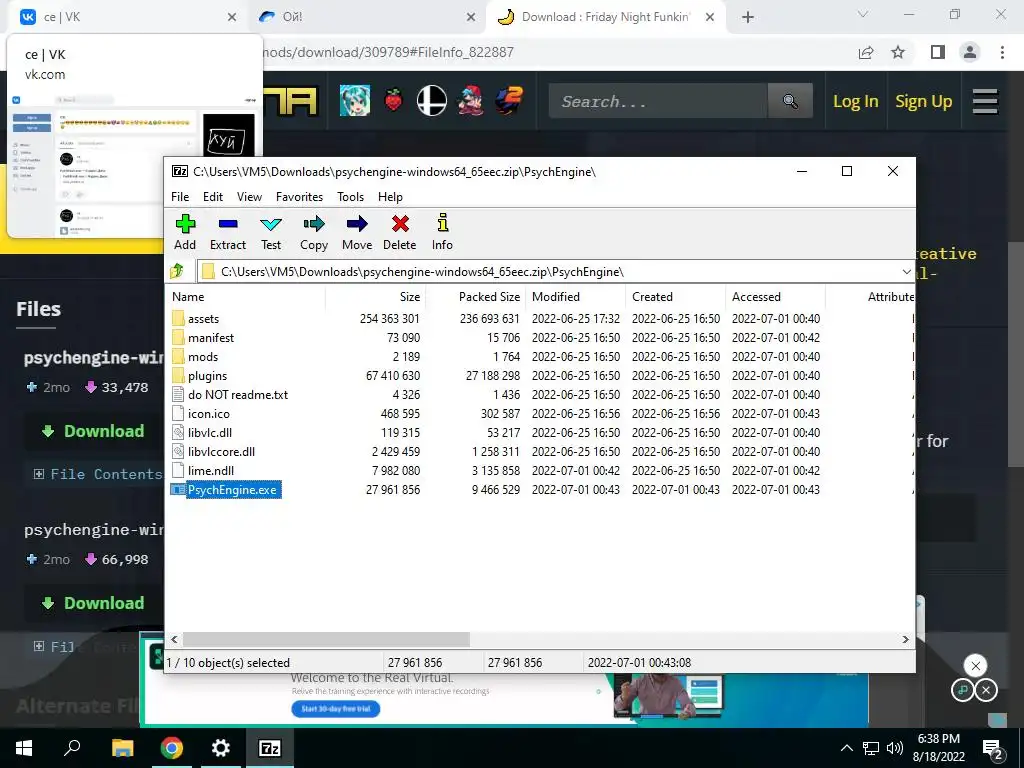
Task: Sort by Size column header
Action: coord(409,296)
